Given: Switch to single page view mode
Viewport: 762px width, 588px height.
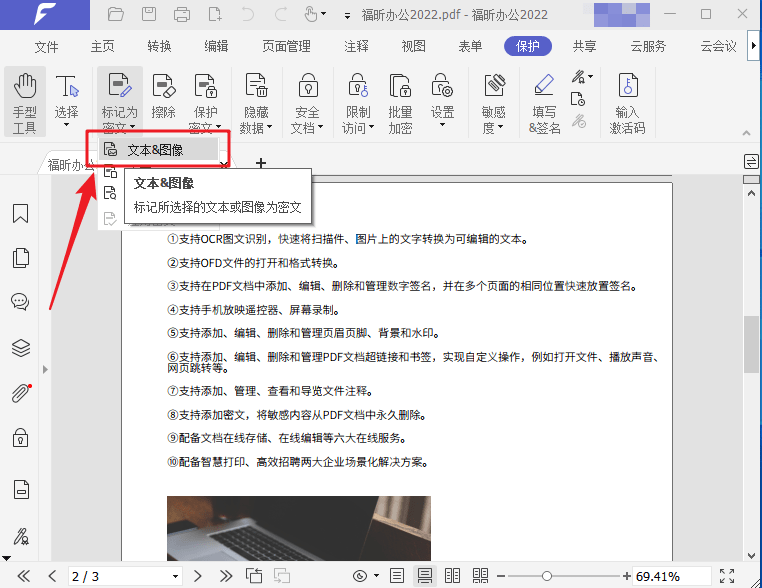Looking at the screenshot, I should (x=397, y=576).
